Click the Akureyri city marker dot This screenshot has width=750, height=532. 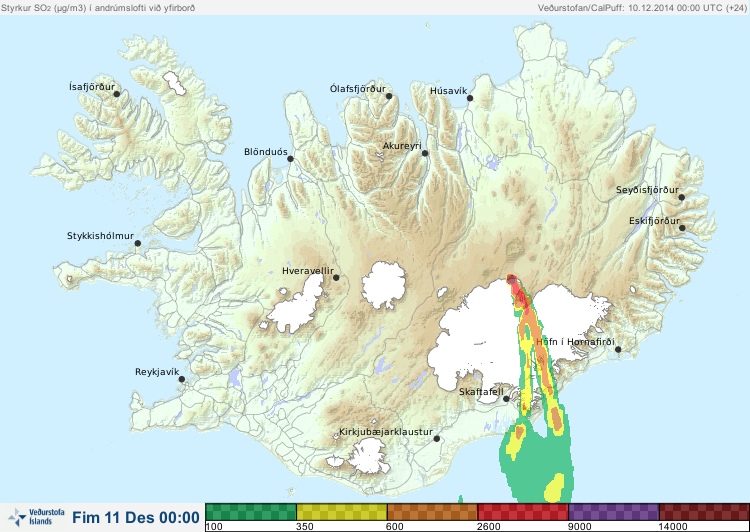coord(425,153)
